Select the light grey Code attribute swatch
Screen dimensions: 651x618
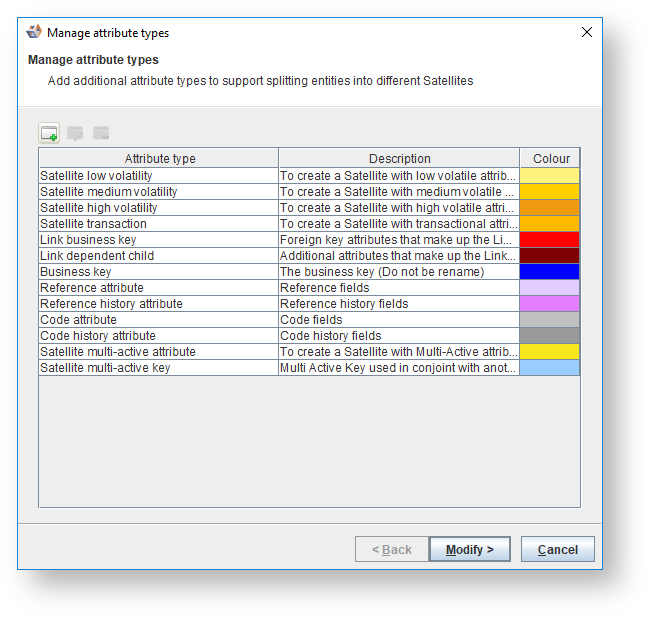click(549, 320)
